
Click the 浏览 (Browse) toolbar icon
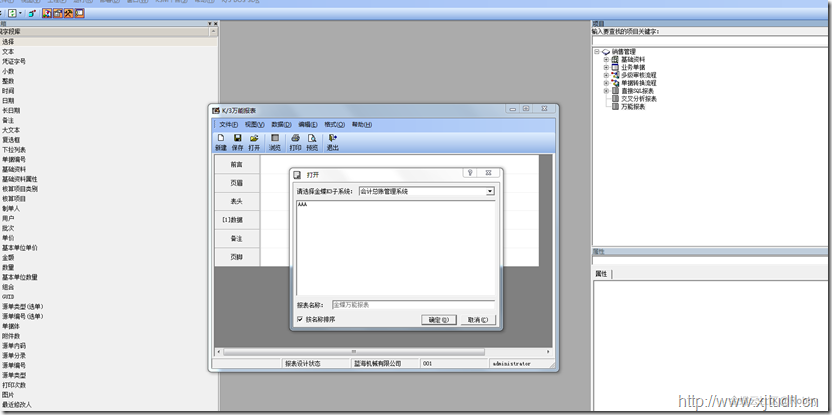274,138
